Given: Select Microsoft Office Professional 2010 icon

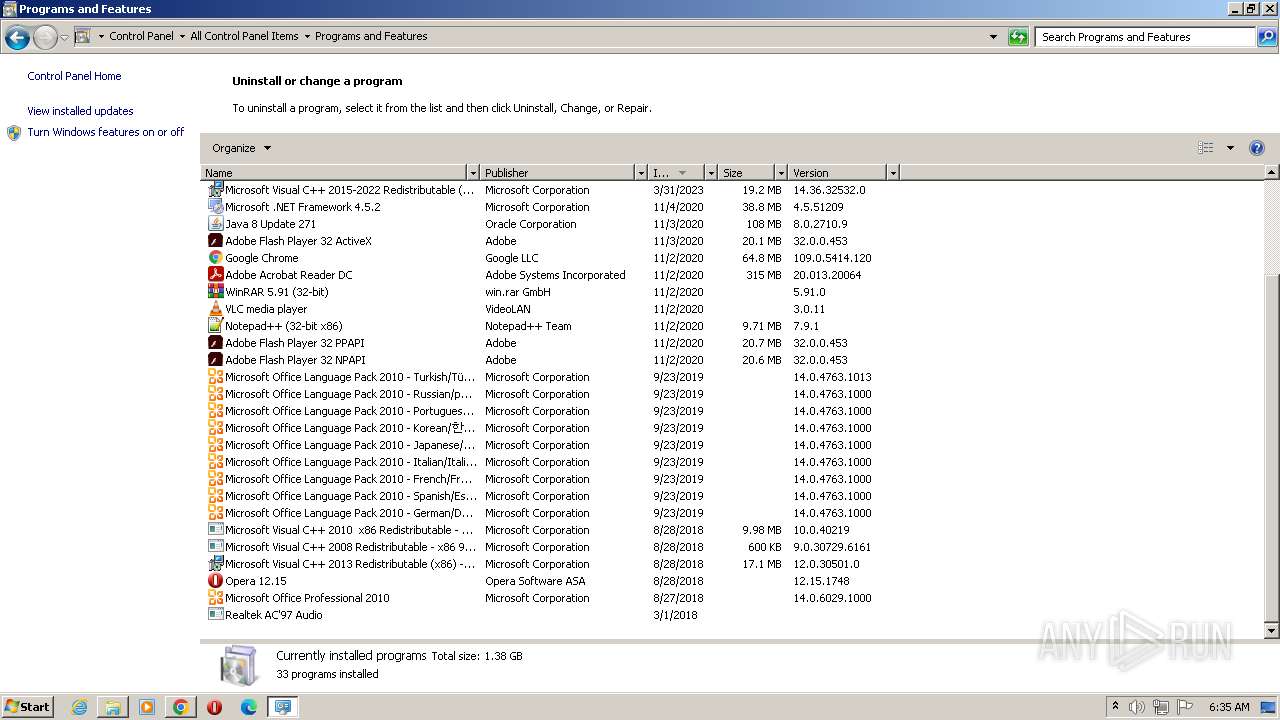Looking at the screenshot, I should 215,598.
